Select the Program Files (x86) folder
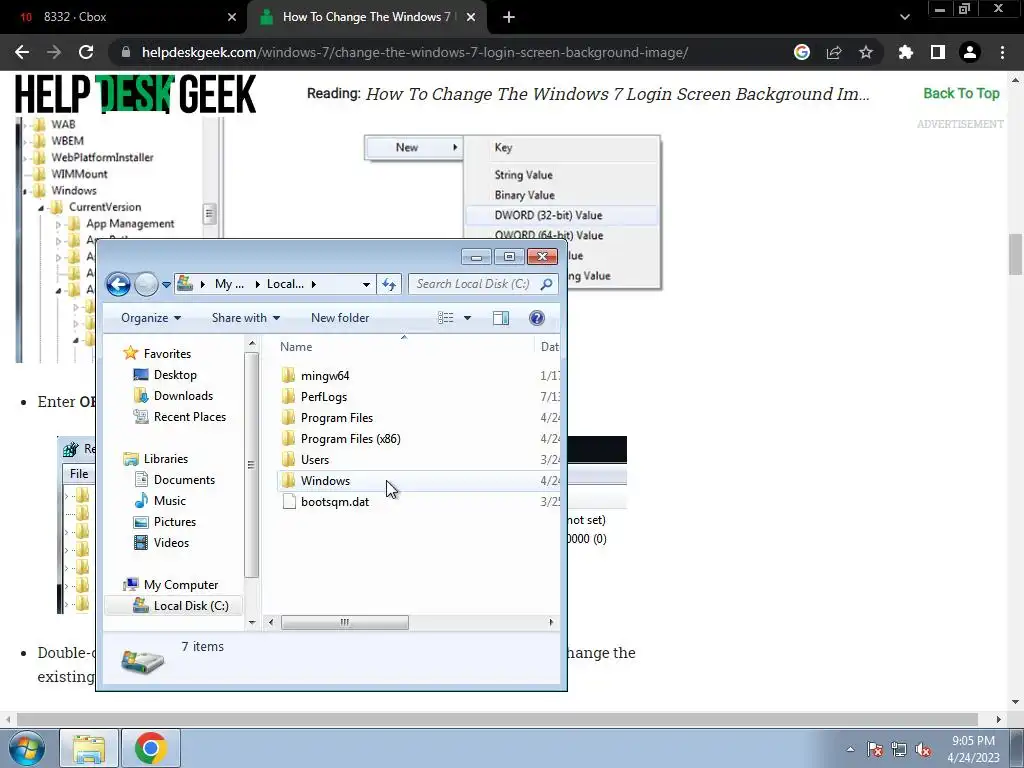 point(342,439)
